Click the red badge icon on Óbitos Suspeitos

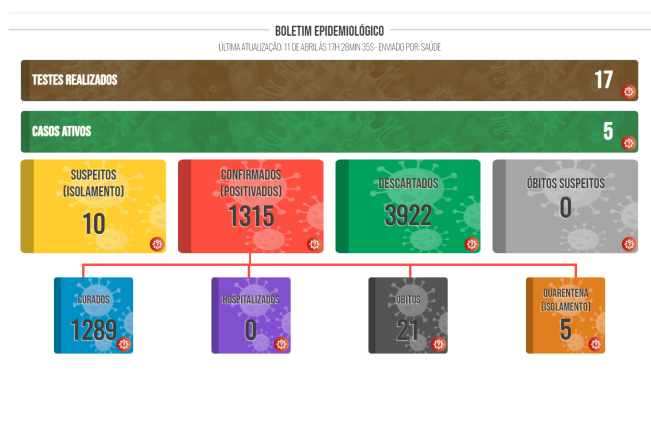[628, 244]
